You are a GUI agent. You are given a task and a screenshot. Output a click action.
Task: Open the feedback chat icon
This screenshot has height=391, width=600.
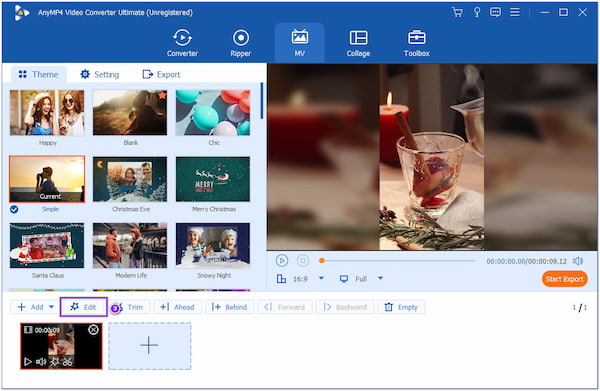point(495,12)
